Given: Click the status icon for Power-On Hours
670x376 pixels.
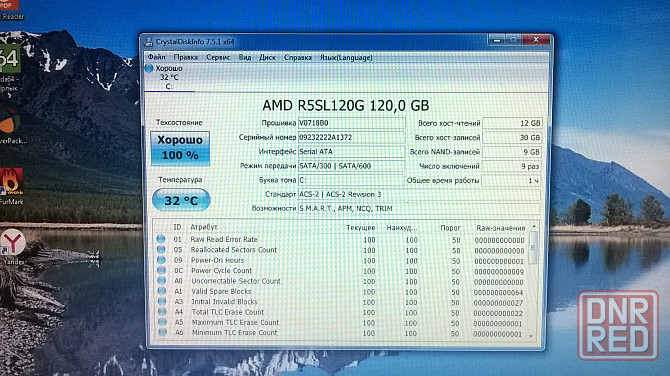Looking at the screenshot, I should point(161,260).
